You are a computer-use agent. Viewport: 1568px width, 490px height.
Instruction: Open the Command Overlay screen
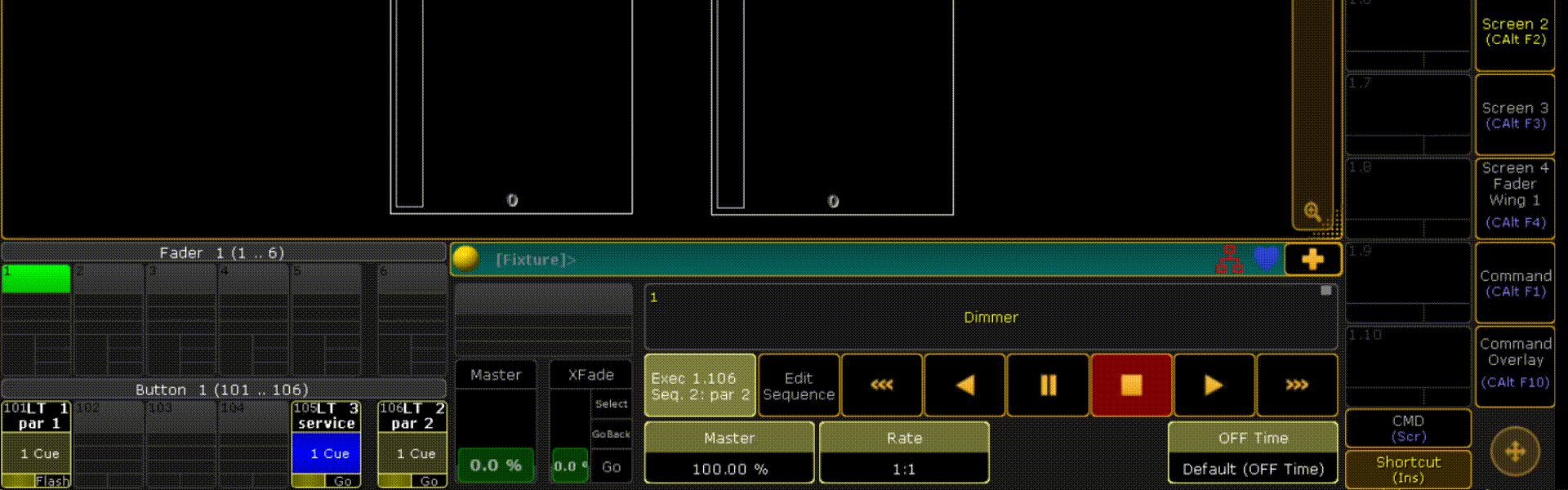click(x=1515, y=366)
